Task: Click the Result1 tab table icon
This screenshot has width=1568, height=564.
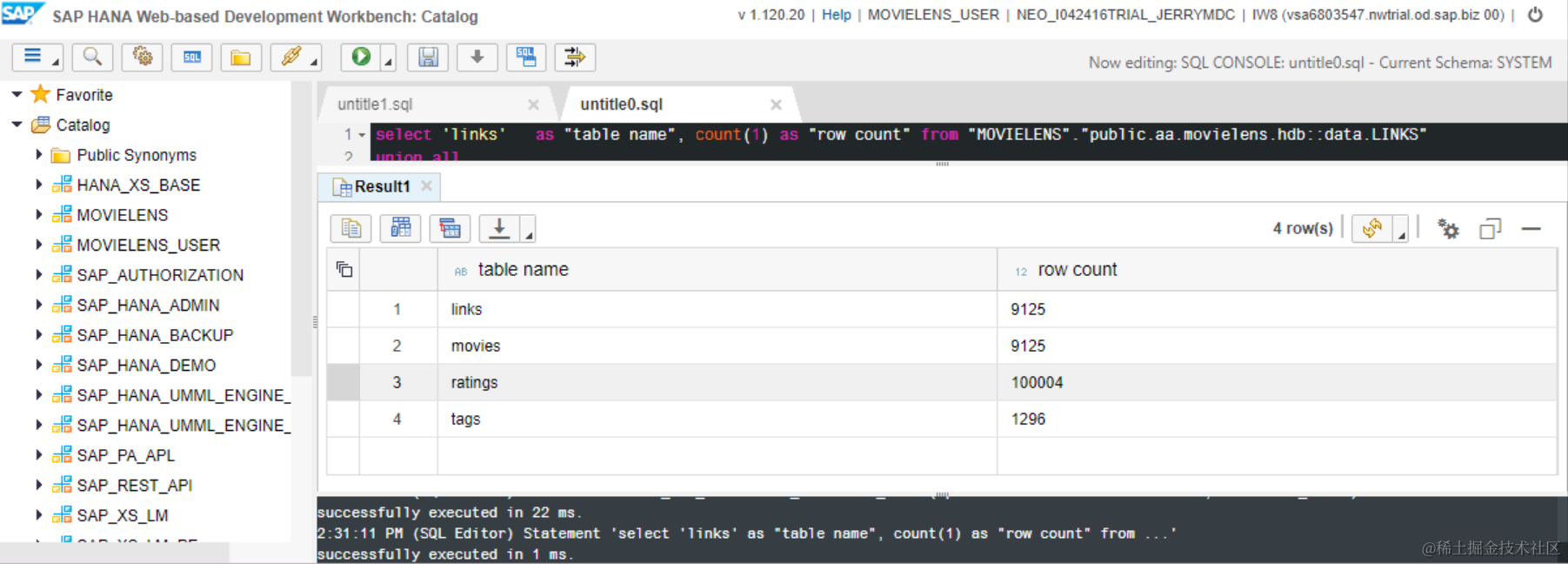Action: point(342,186)
